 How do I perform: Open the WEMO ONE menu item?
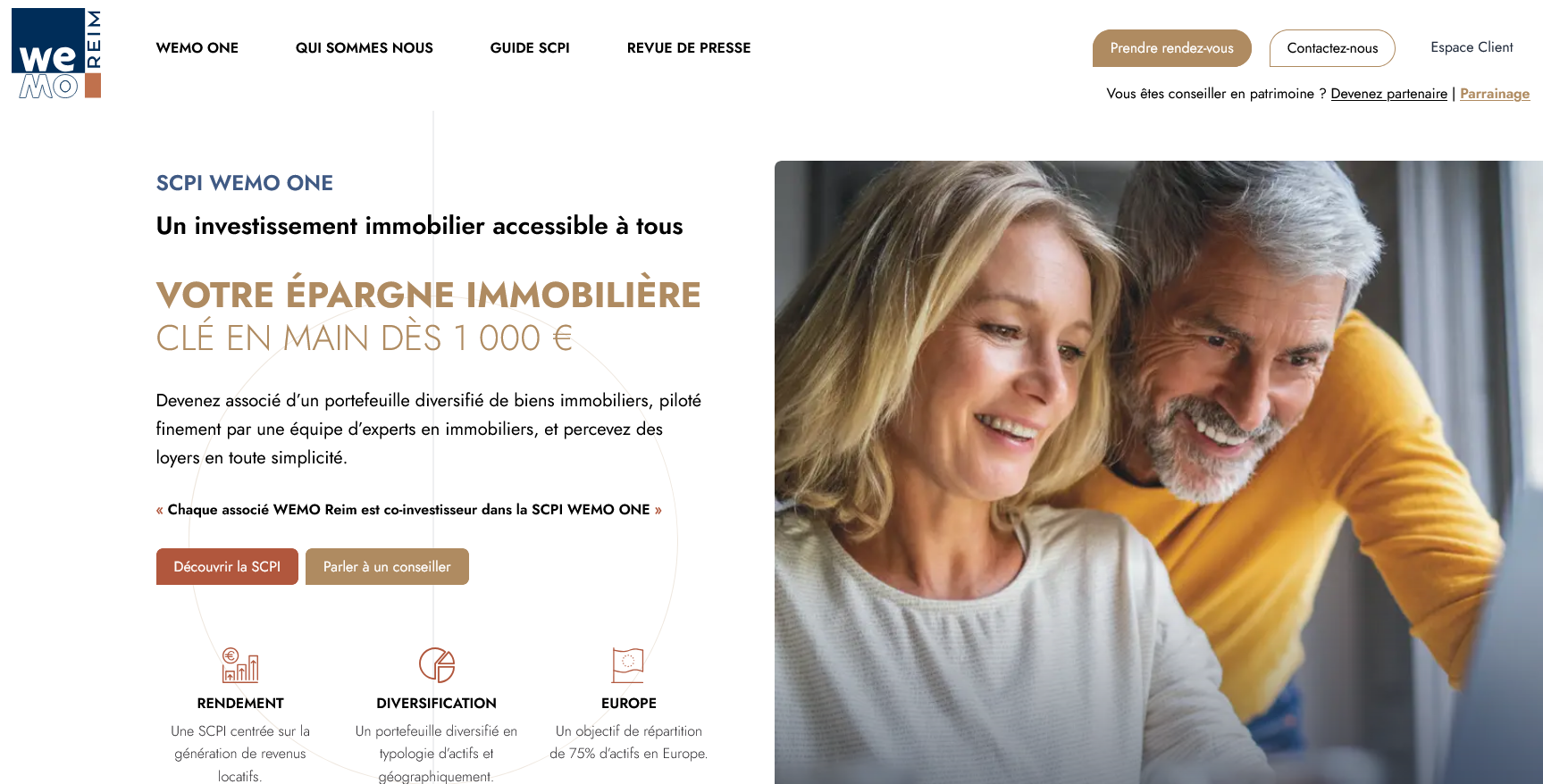[197, 48]
